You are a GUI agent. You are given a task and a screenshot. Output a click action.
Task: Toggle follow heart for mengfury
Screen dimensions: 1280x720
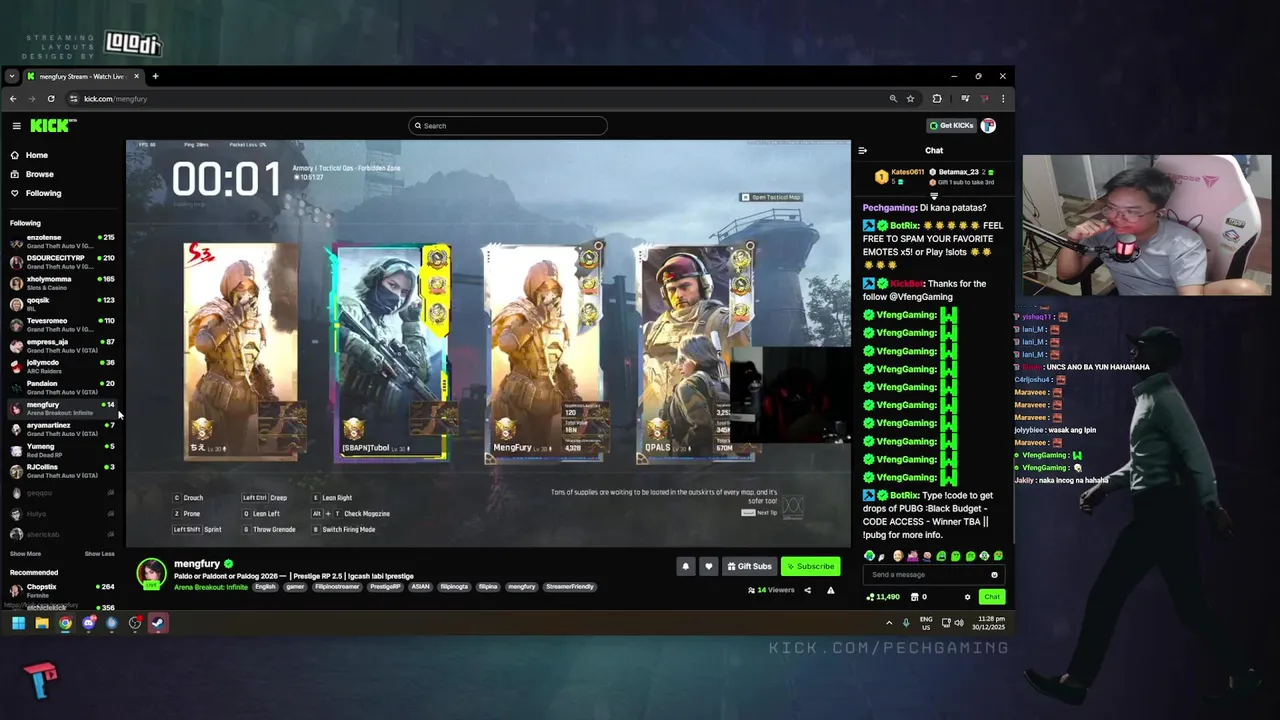tap(708, 566)
